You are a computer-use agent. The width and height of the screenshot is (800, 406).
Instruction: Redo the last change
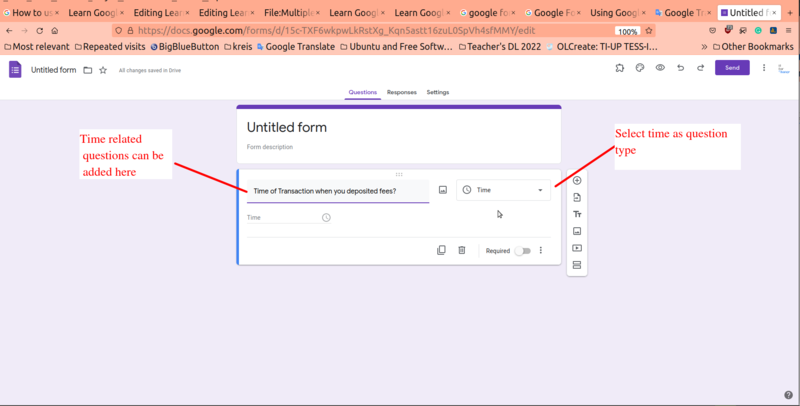pyautogui.click(x=701, y=68)
